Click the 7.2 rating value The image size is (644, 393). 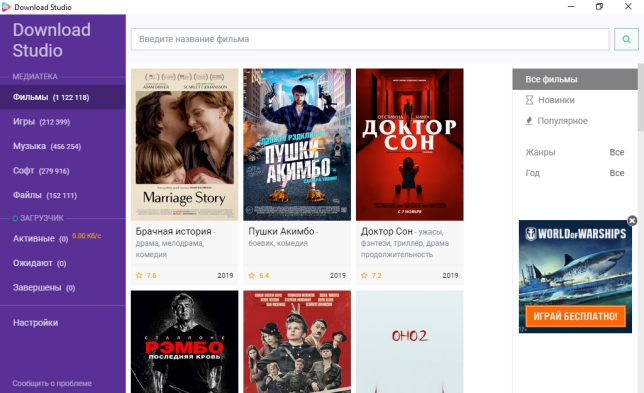[377, 276]
